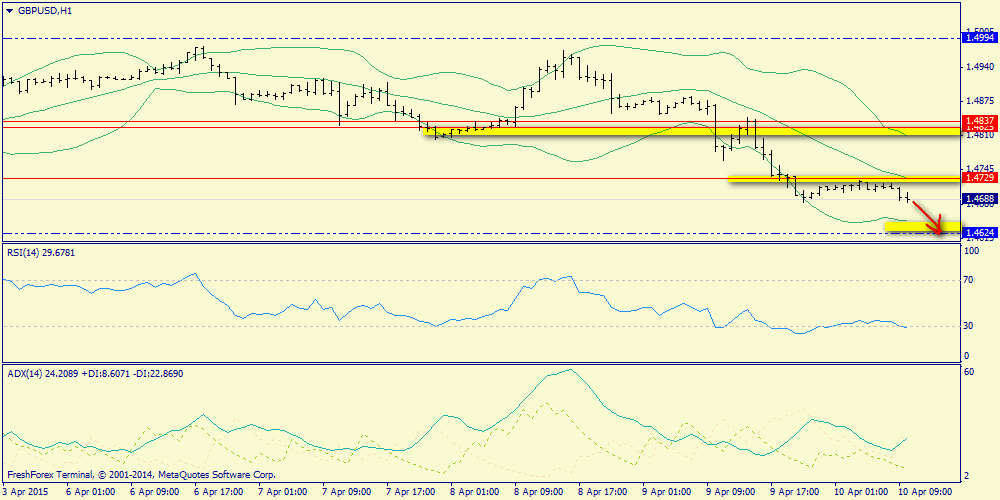Click the 7 Apr 01:00 time label

[x=282, y=492]
